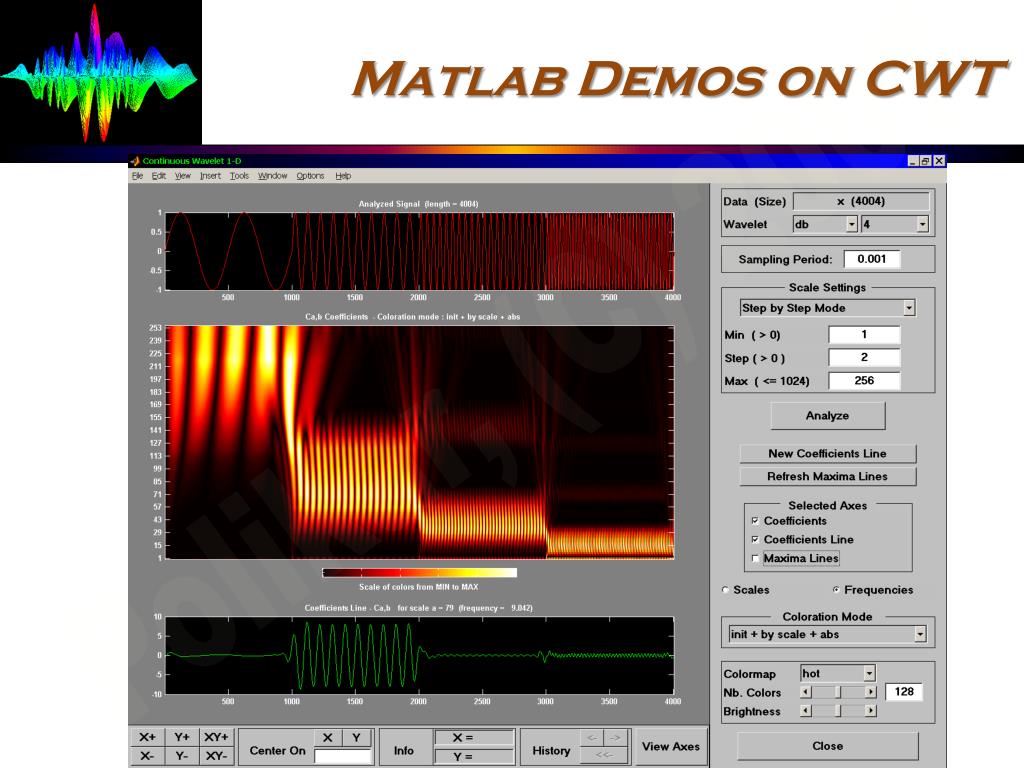This screenshot has width=1024, height=768.
Task: Click the Y+ zoom button
Action: (x=182, y=737)
